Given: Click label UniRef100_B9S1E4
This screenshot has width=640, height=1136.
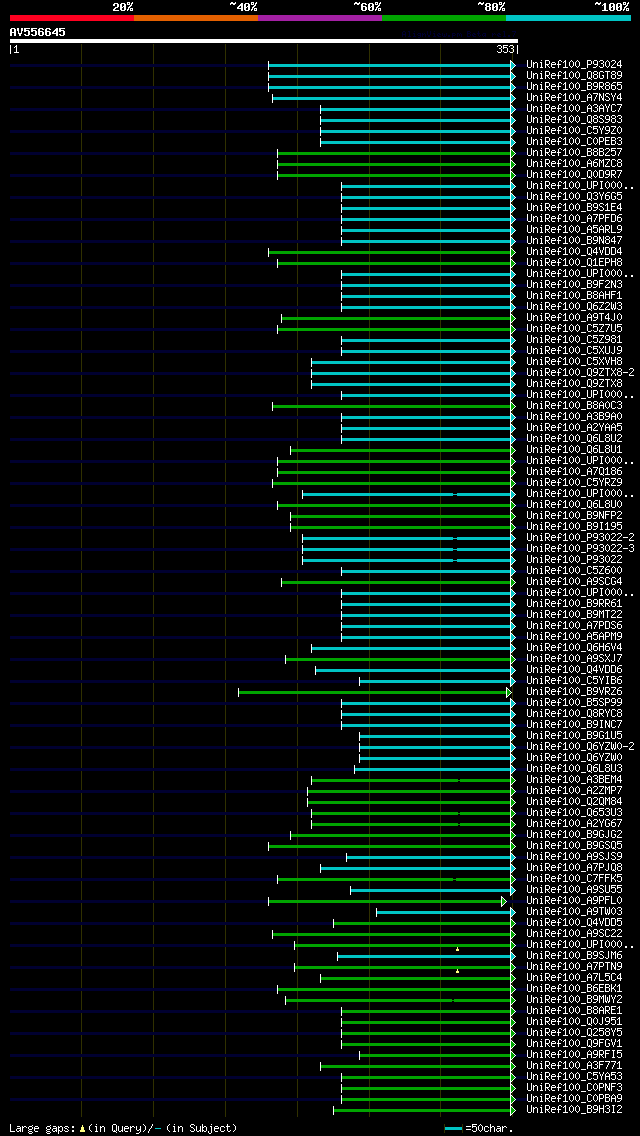Looking at the screenshot, I should click(x=574, y=207).
